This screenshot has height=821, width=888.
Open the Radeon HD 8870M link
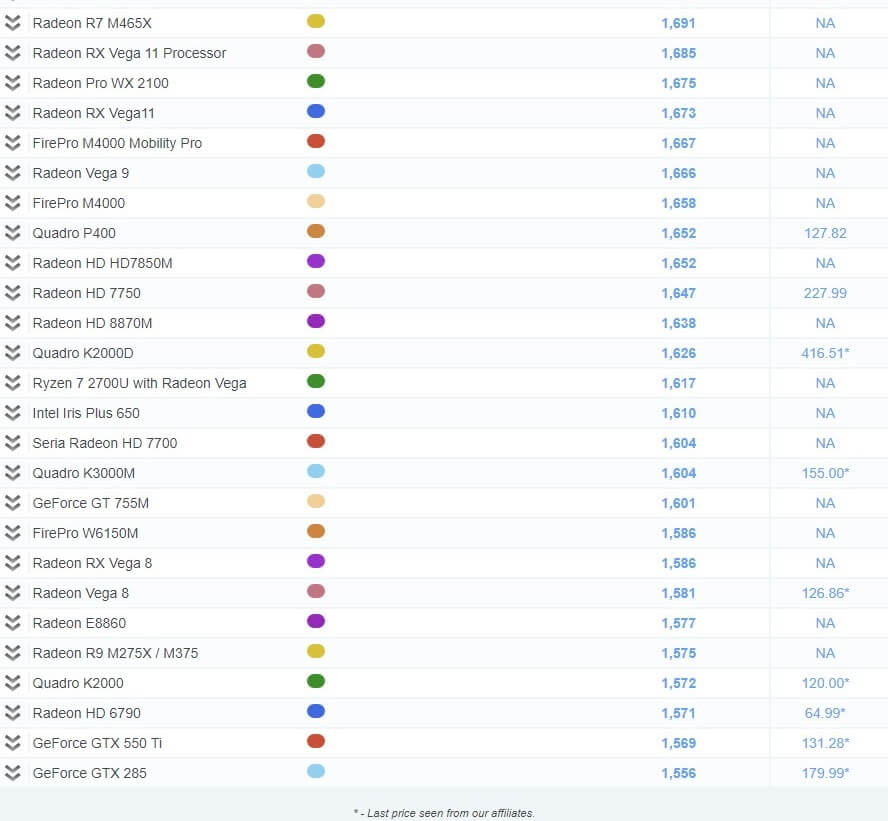click(x=92, y=323)
